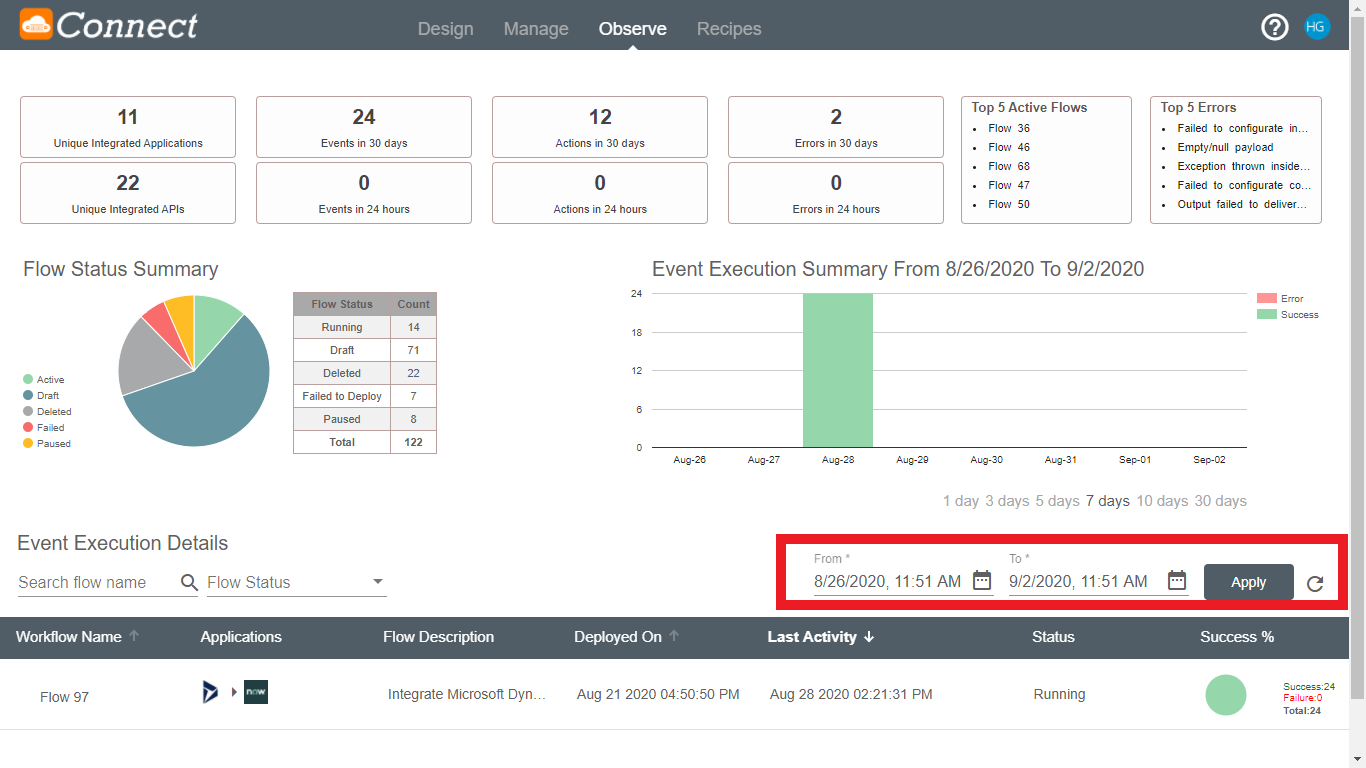Click the green Aug-28 bar in chart
The height and width of the screenshot is (768, 1366).
click(x=838, y=370)
